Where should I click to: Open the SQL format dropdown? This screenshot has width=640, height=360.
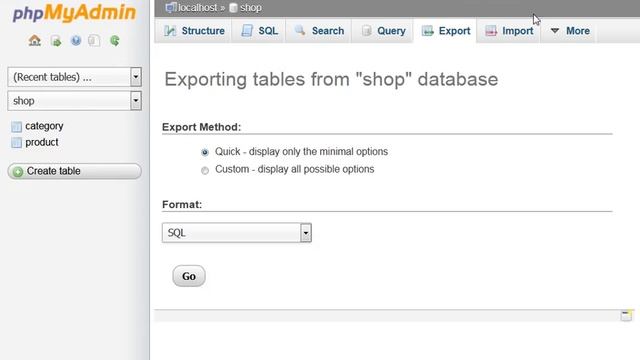pyautogui.click(x=237, y=233)
